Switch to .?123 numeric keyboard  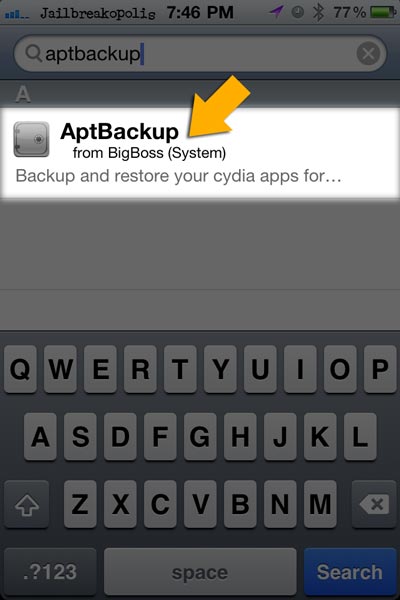50,572
